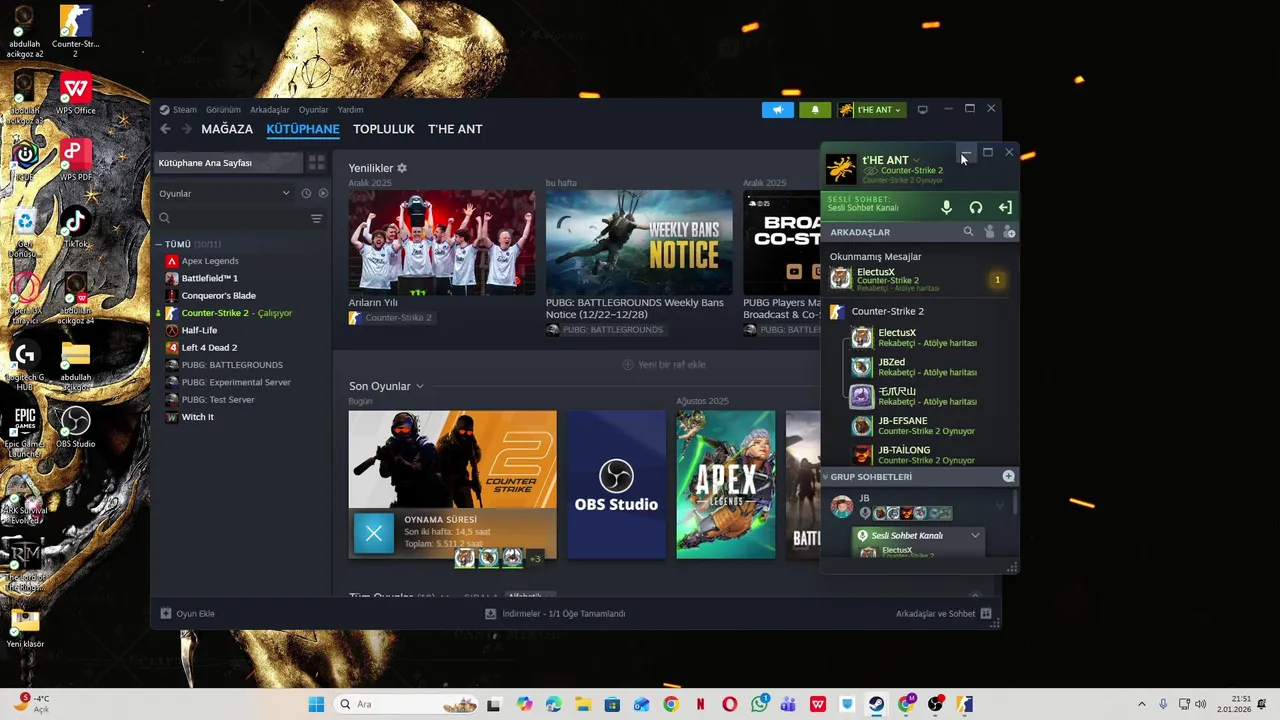1280x720 pixels.
Task: Create new group chat plus icon
Action: pos(1009,477)
